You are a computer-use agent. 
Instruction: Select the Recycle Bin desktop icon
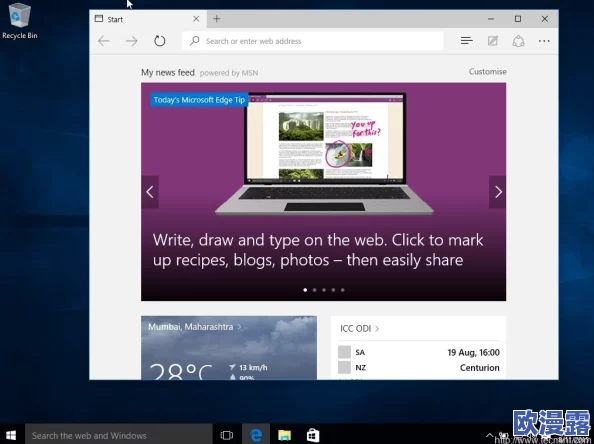[x=20, y=21]
